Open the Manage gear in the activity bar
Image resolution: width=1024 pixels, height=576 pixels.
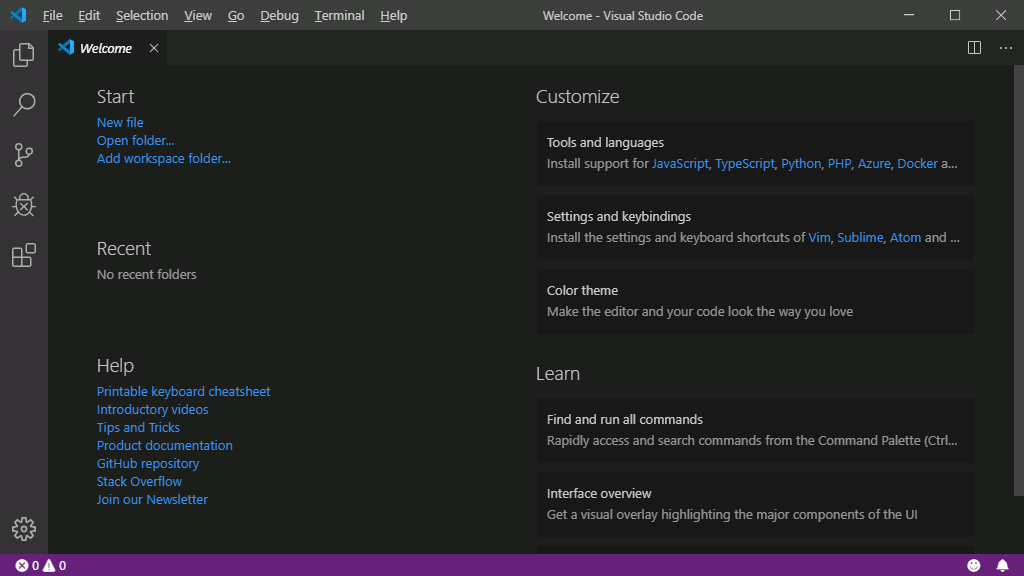[24, 529]
